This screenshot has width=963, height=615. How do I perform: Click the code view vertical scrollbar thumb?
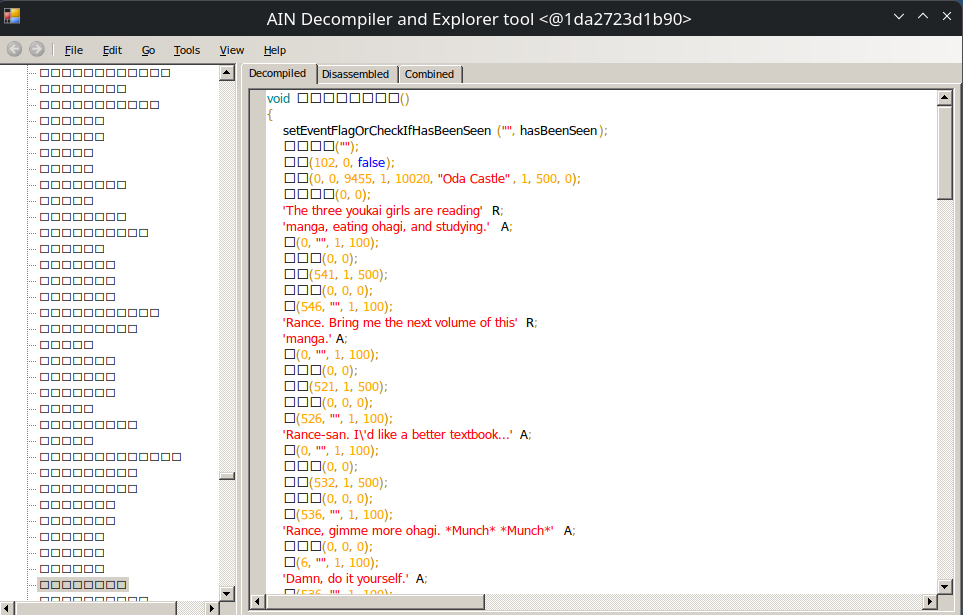945,152
